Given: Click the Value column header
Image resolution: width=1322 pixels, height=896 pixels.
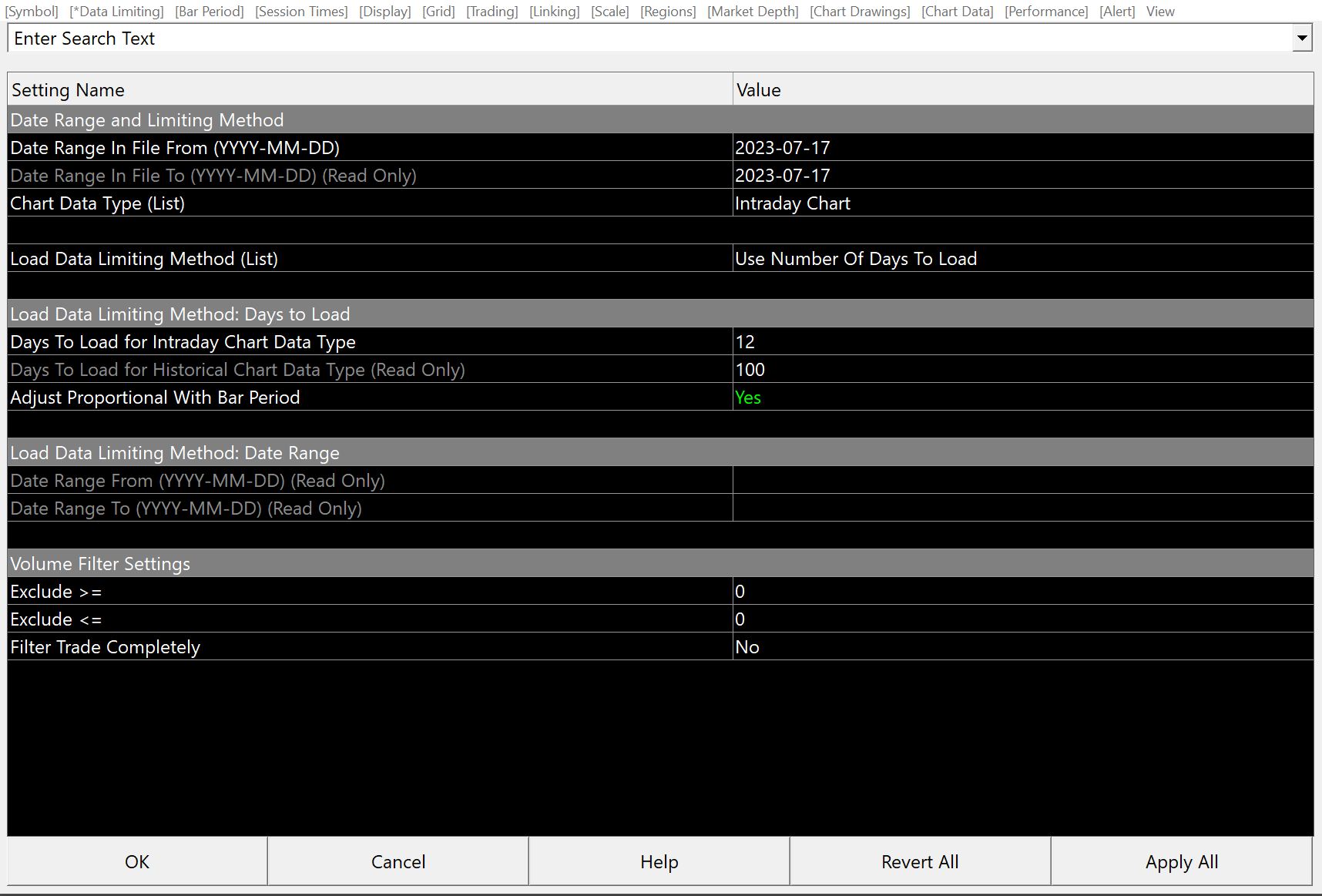Looking at the screenshot, I should point(1023,90).
